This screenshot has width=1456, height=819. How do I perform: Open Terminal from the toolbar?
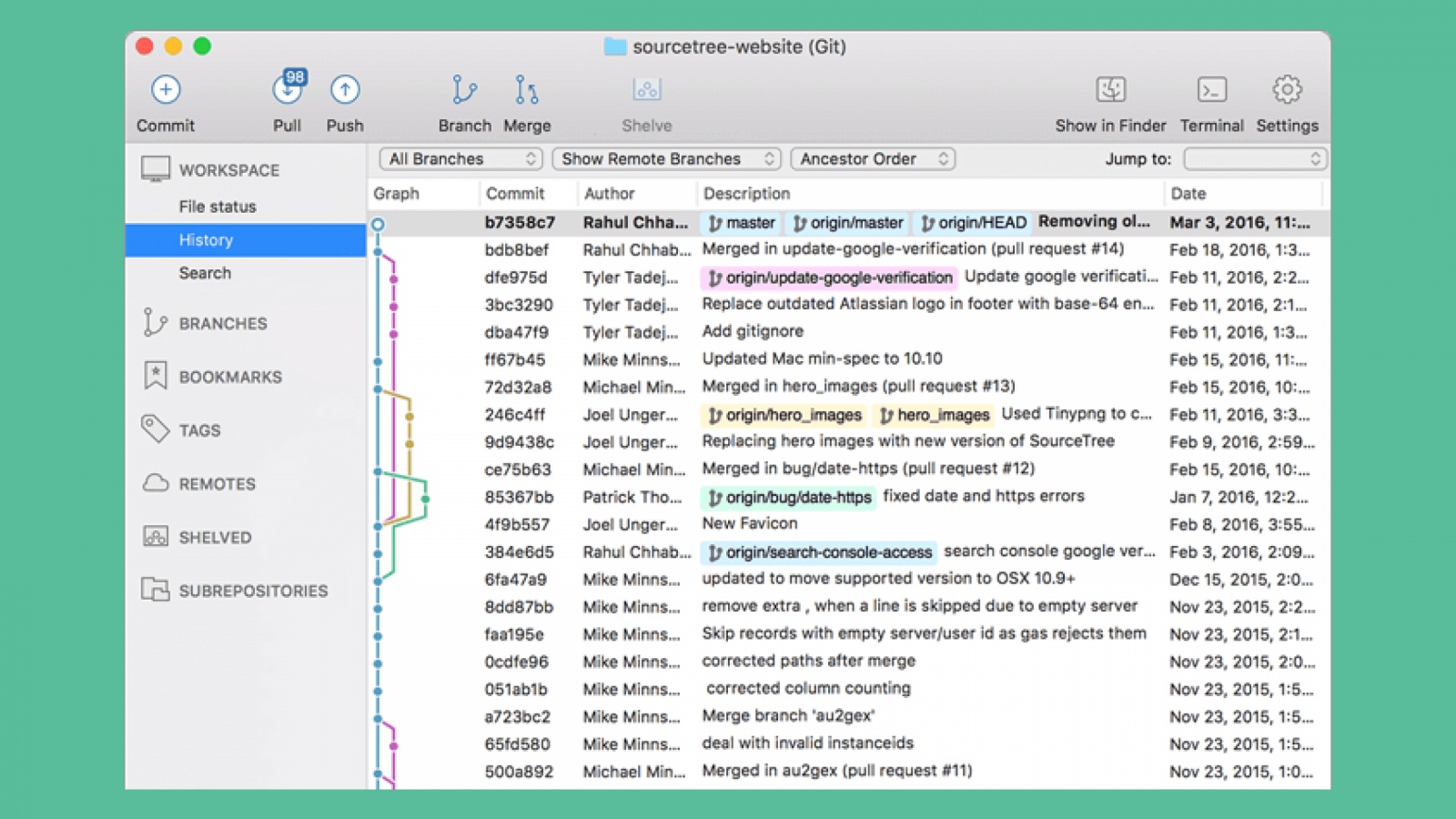pyautogui.click(x=1211, y=90)
